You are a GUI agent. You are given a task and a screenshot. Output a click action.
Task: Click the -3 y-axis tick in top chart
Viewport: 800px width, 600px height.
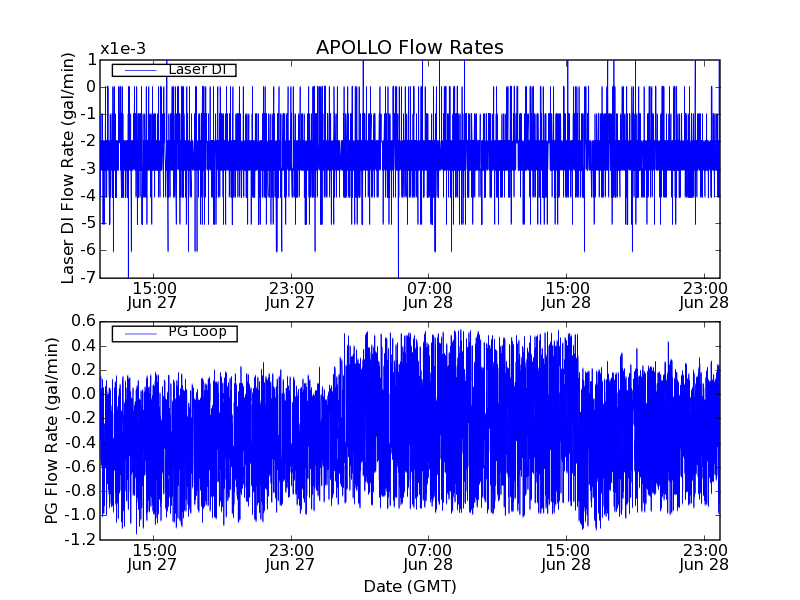[x=88, y=168]
